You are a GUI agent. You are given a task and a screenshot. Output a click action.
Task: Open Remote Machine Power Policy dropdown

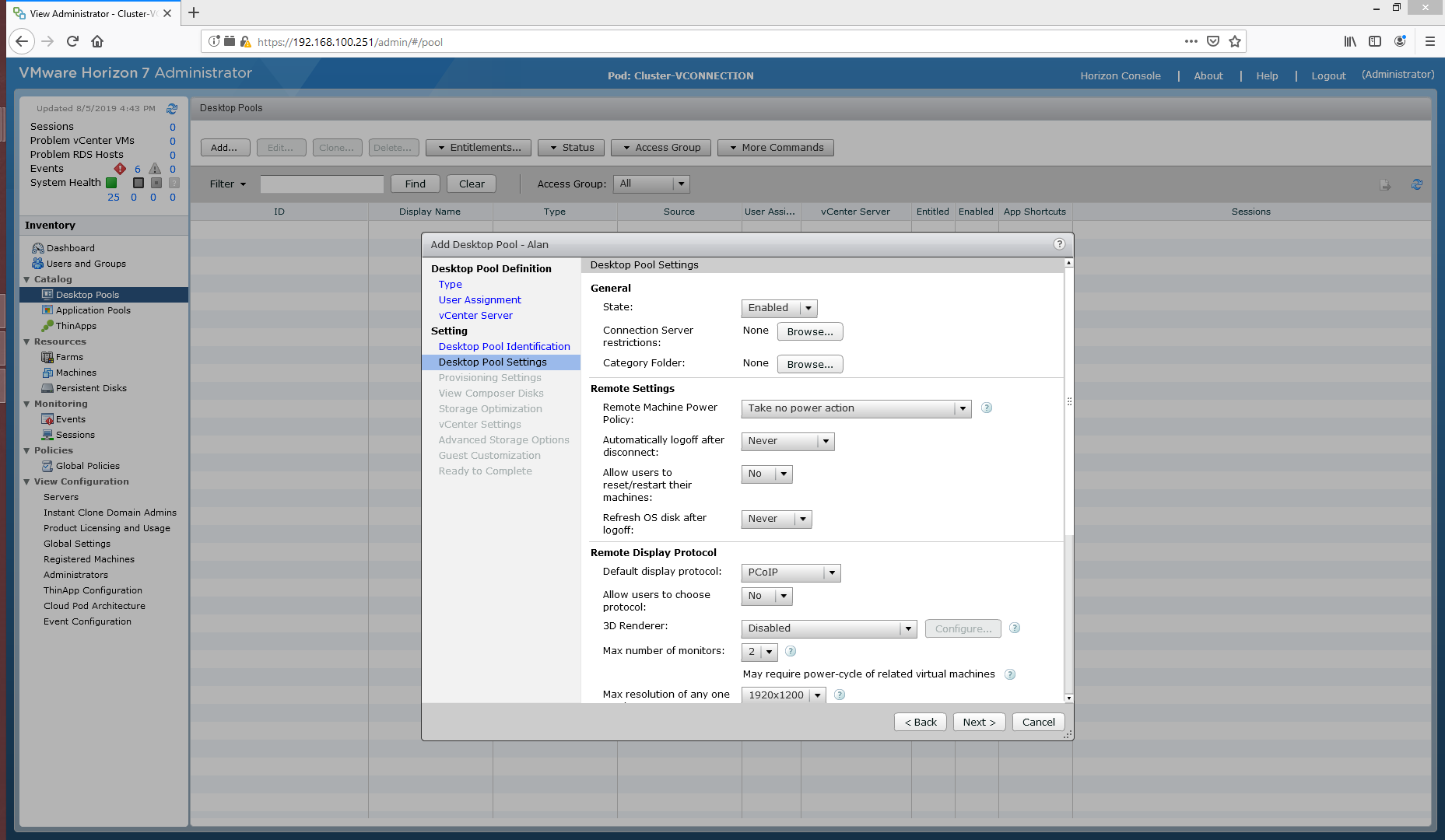pos(856,408)
